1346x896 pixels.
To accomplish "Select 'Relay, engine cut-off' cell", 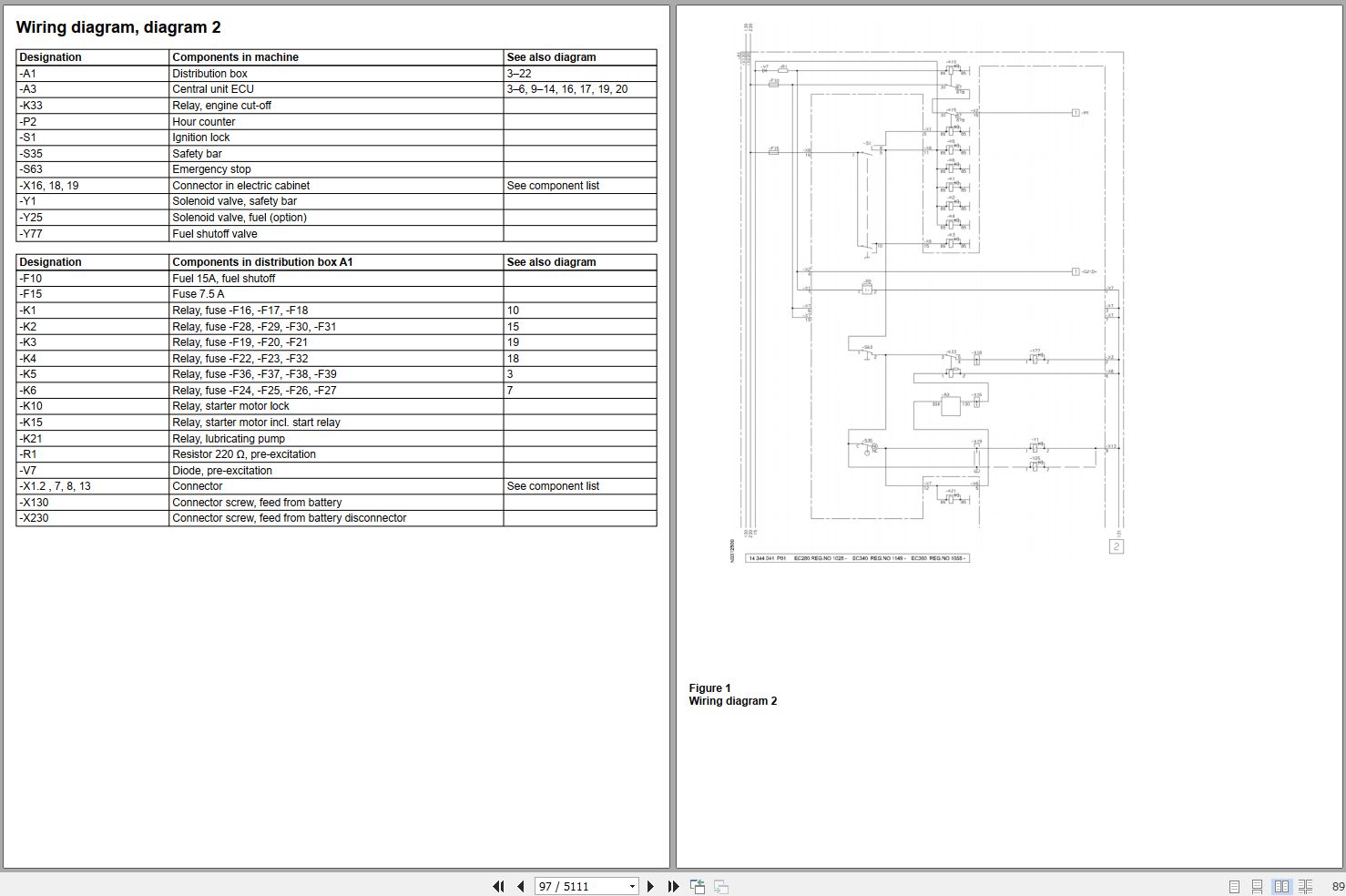I will (x=336, y=106).
